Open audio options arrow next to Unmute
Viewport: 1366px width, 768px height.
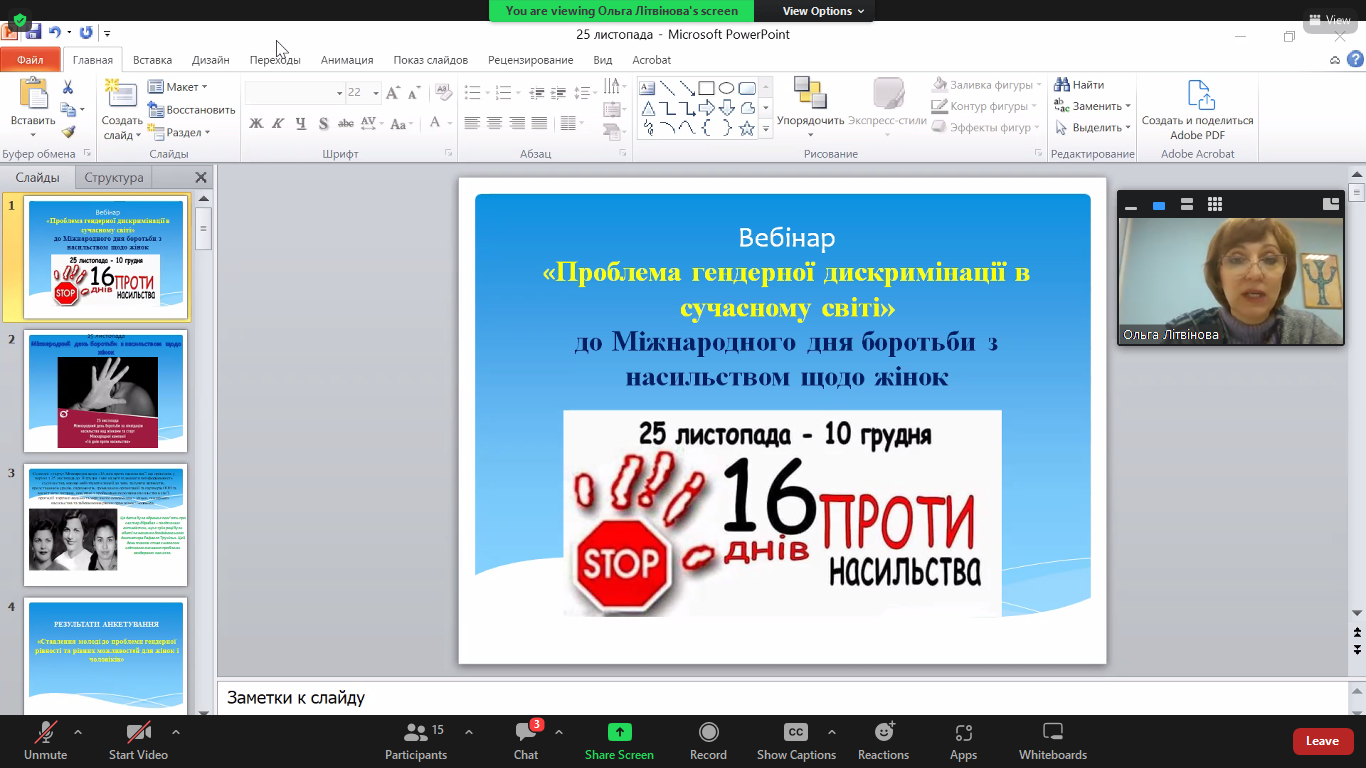78,732
